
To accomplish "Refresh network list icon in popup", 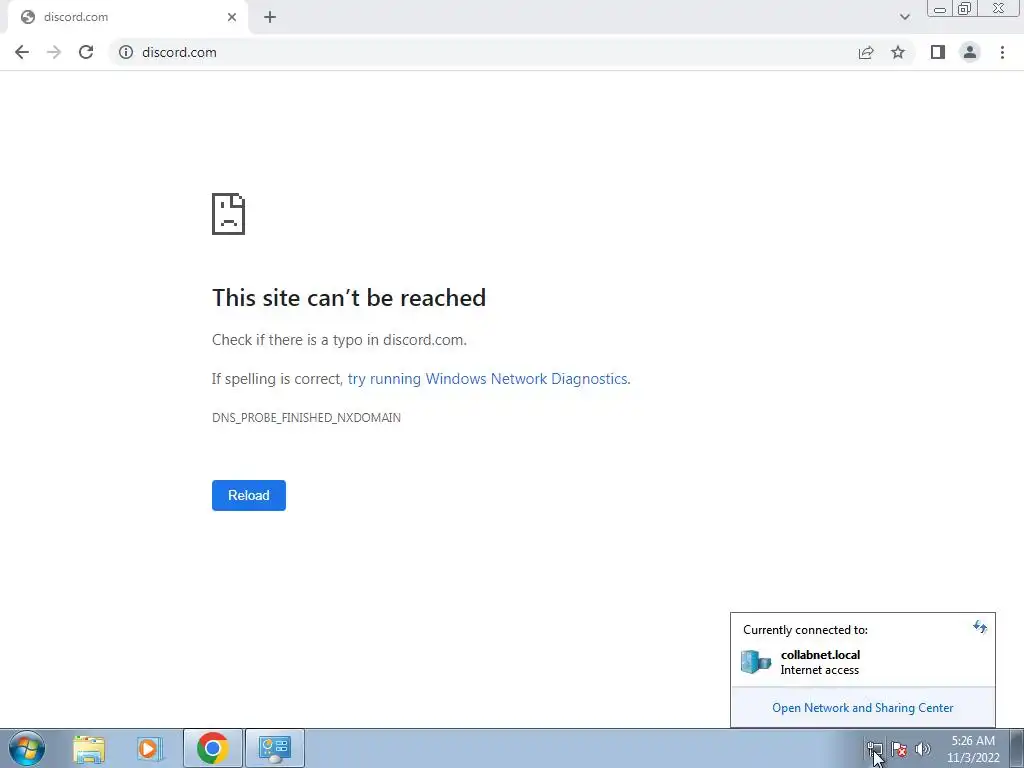I will [x=980, y=627].
